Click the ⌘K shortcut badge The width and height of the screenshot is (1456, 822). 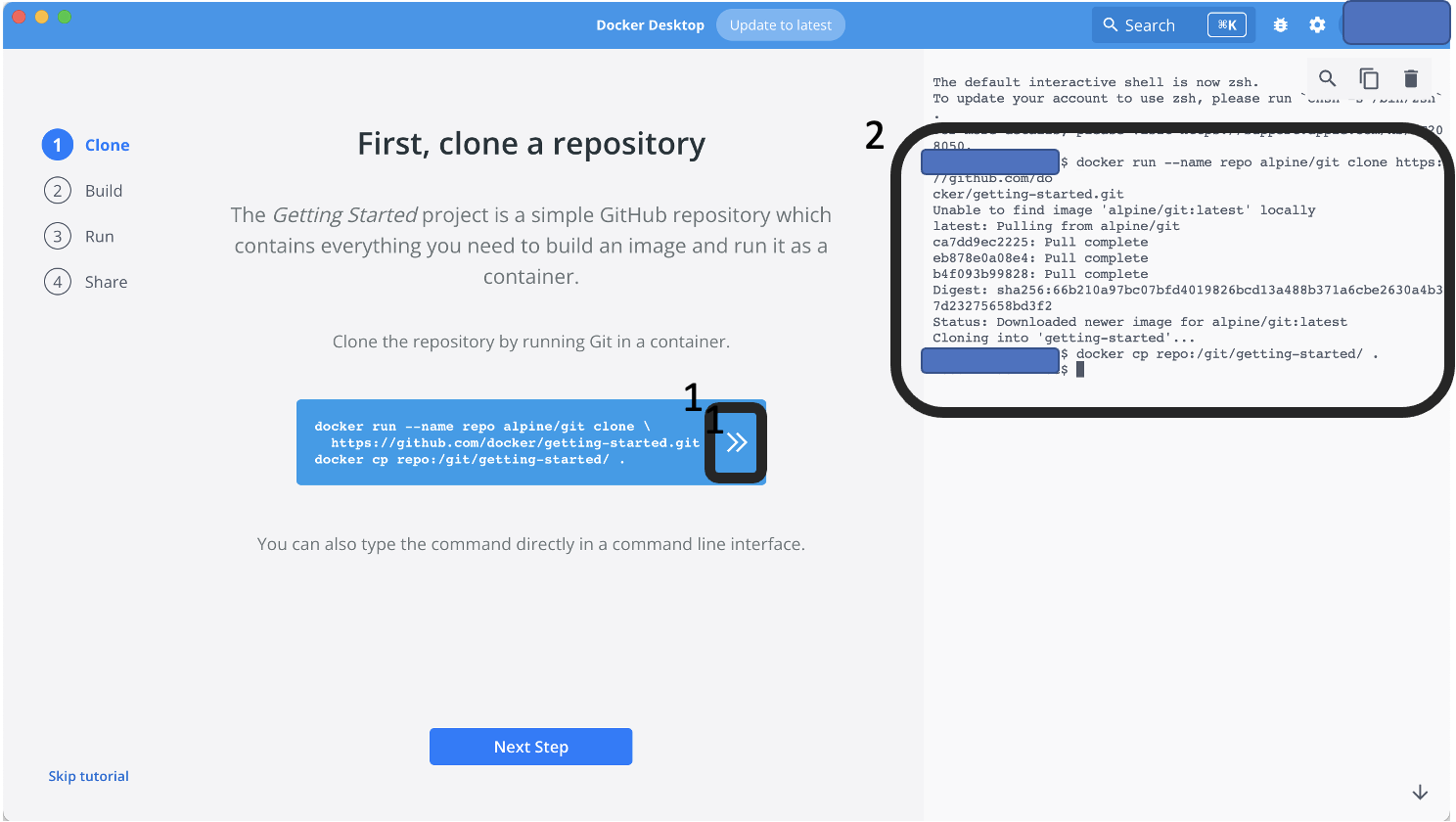(x=1227, y=25)
